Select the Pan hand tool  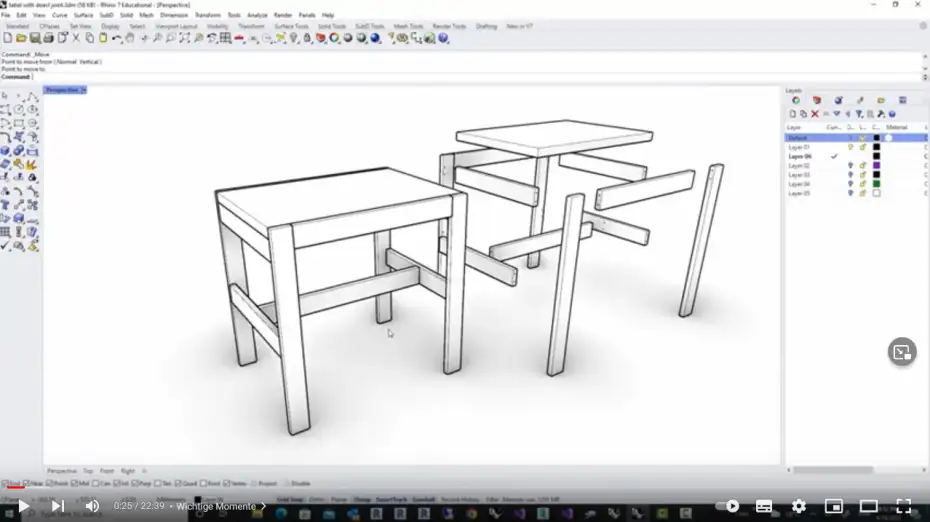click(x=130, y=38)
